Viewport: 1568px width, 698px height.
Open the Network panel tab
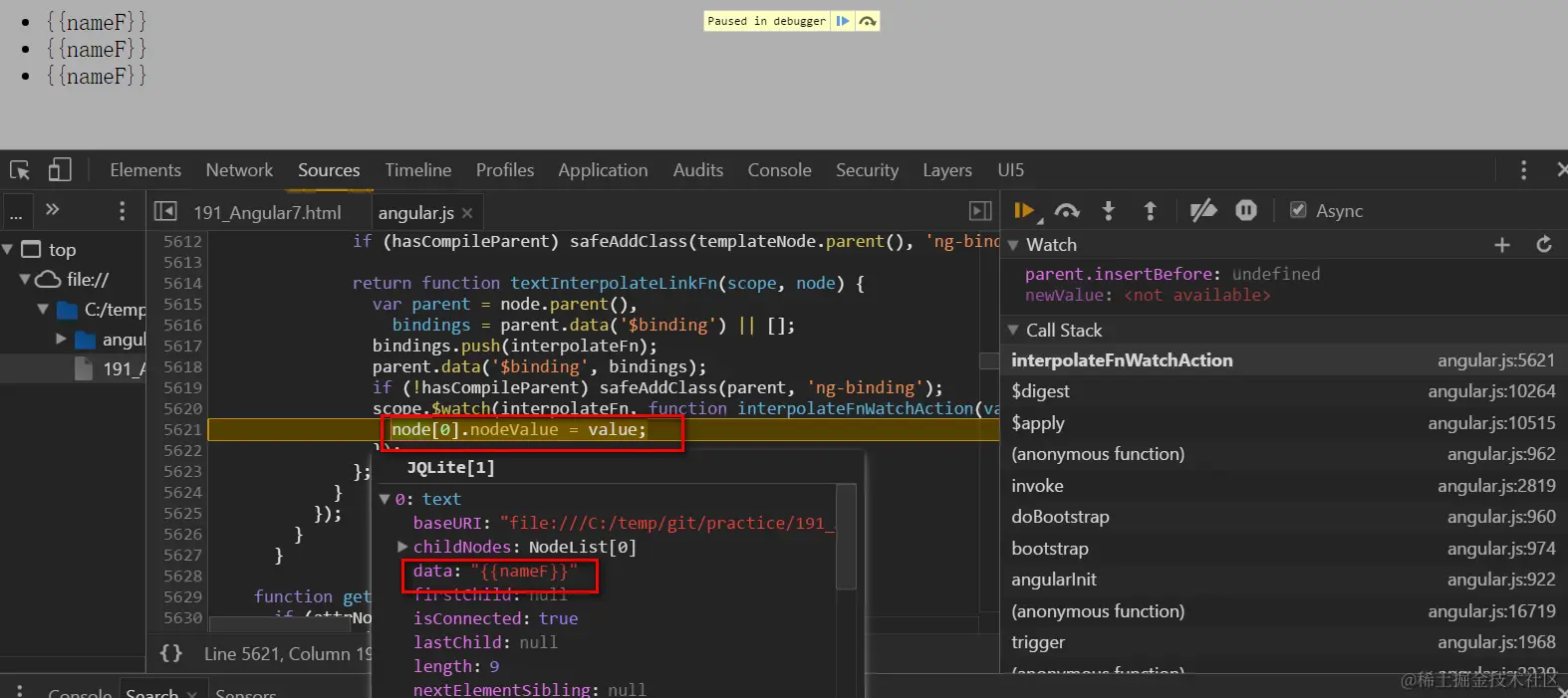click(x=239, y=170)
